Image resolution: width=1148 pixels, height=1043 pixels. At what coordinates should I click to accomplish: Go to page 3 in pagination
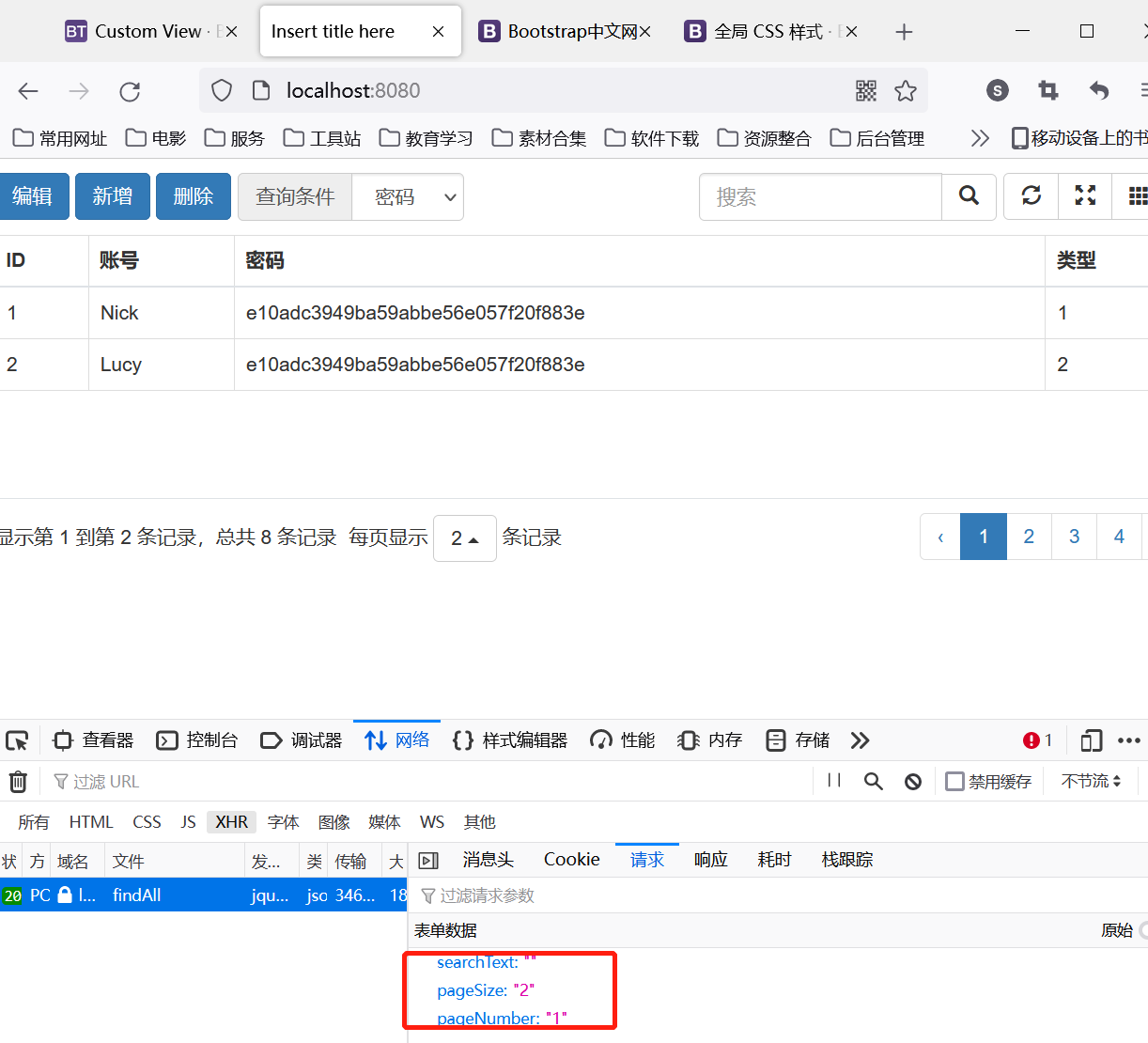(x=1074, y=537)
